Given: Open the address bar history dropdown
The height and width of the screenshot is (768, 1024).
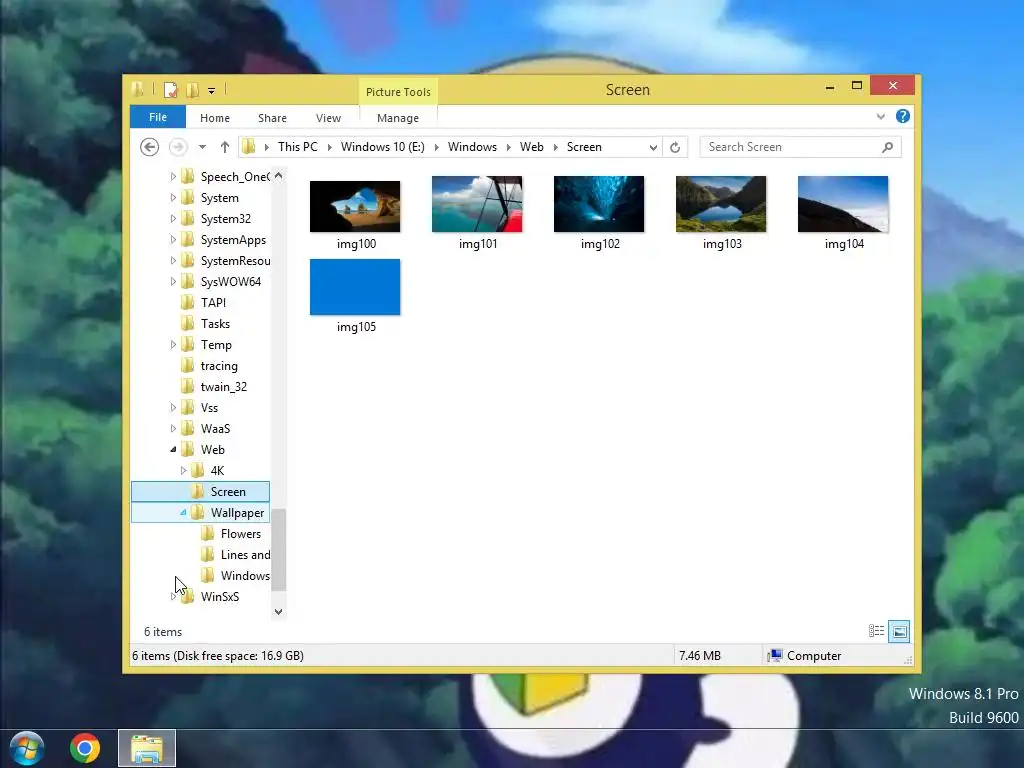Looking at the screenshot, I should 652,147.
